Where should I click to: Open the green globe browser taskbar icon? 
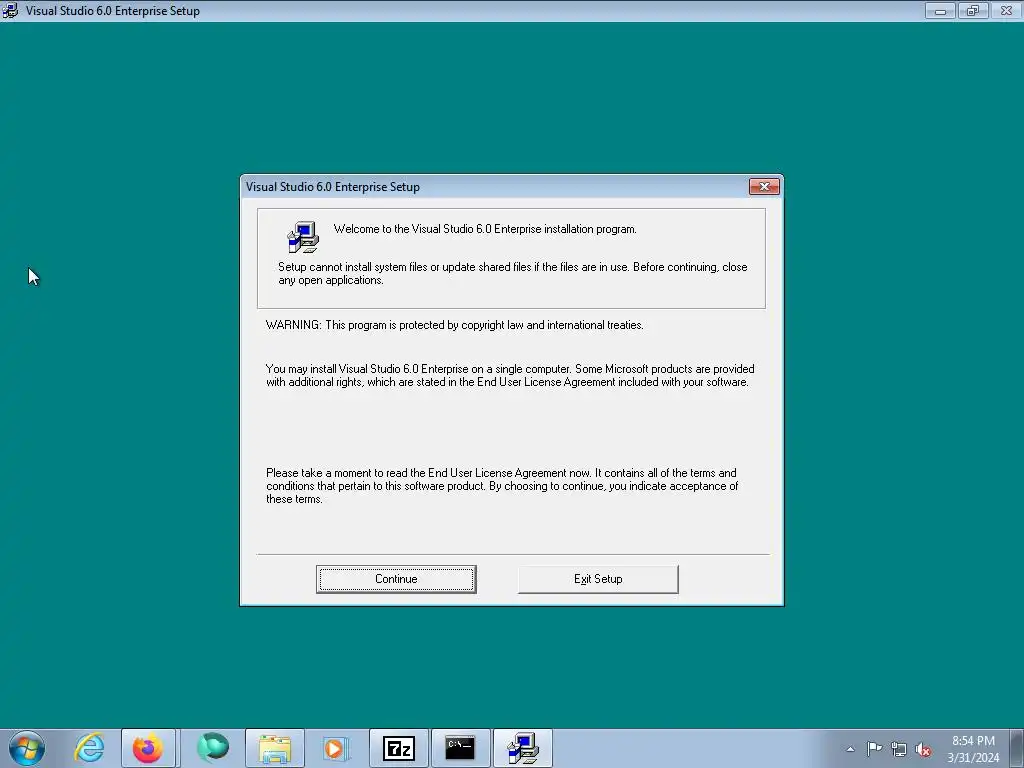tap(214, 748)
